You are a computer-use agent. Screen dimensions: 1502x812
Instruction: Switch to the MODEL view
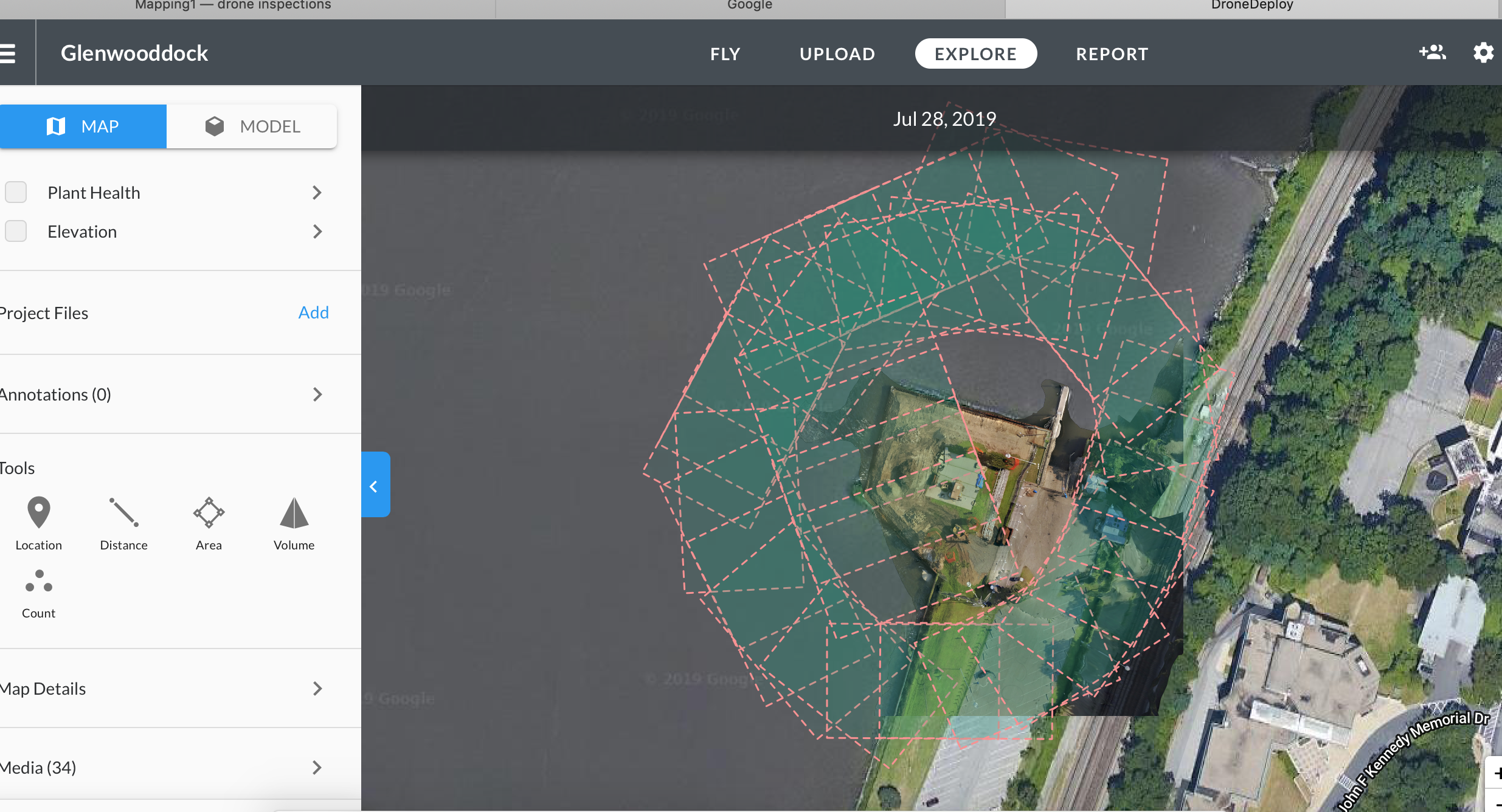(252, 126)
